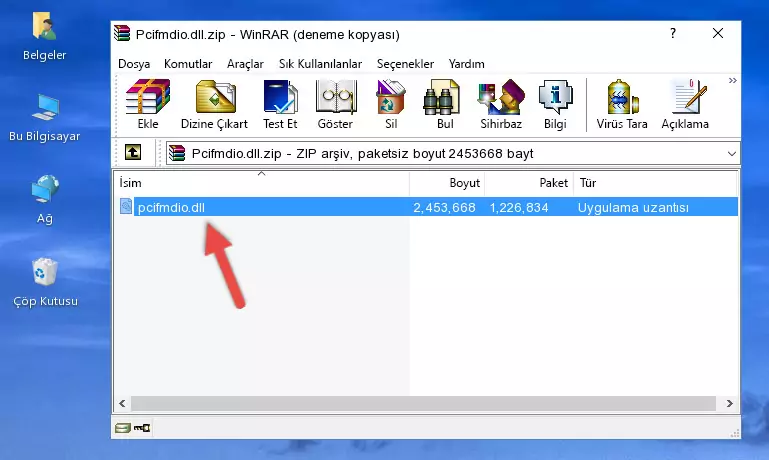Click the status bar key icon
Image resolution: width=769 pixels, height=460 pixels.
click(x=142, y=428)
